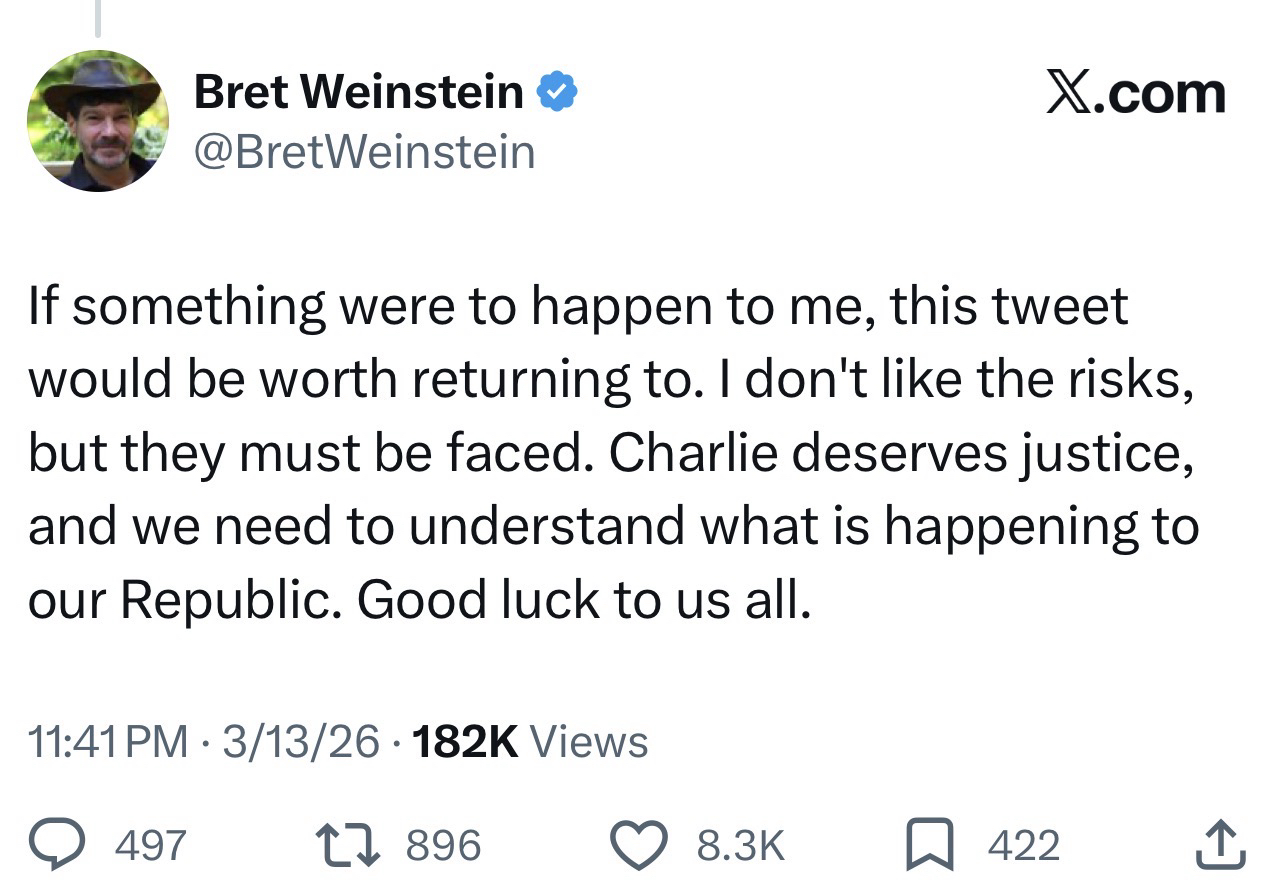Image resolution: width=1284 pixels, height=889 pixels.
Task: Click the 3/13/26 date
Action: pos(301,742)
